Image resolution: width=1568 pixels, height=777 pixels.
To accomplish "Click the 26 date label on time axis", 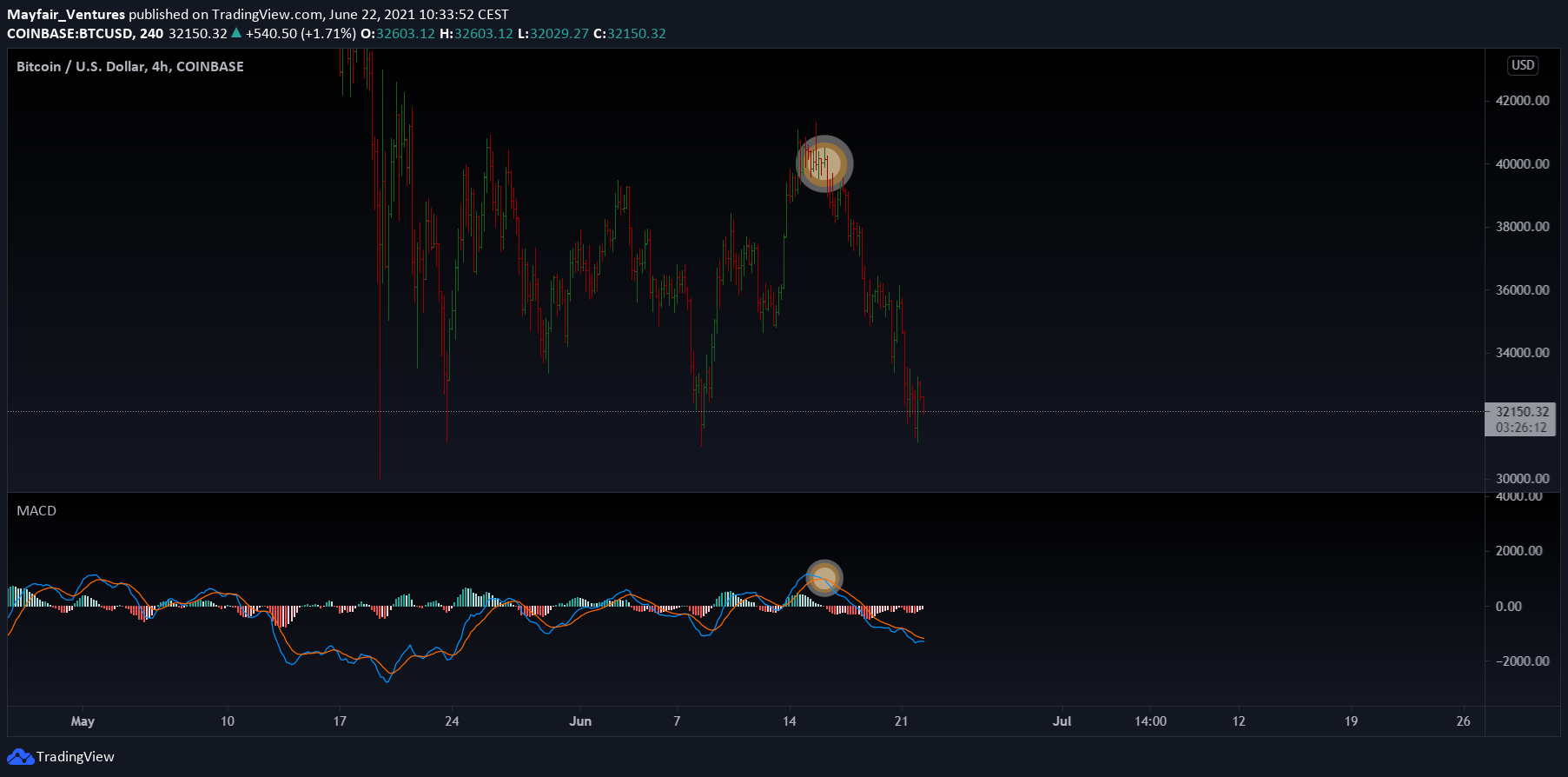I will tap(1463, 721).
